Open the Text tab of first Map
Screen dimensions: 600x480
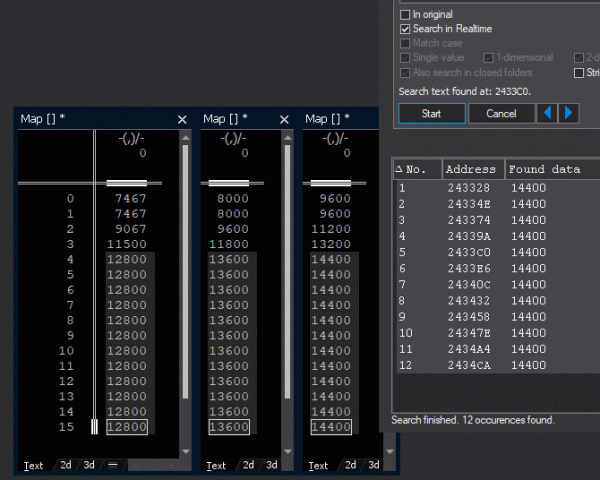pos(34,465)
